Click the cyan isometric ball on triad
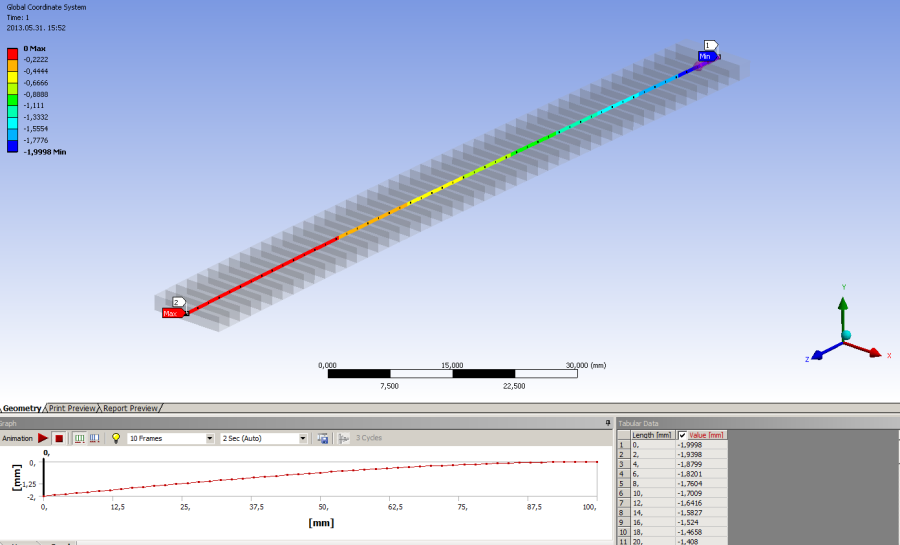Screen dimensions: 900x545 click(x=846, y=335)
